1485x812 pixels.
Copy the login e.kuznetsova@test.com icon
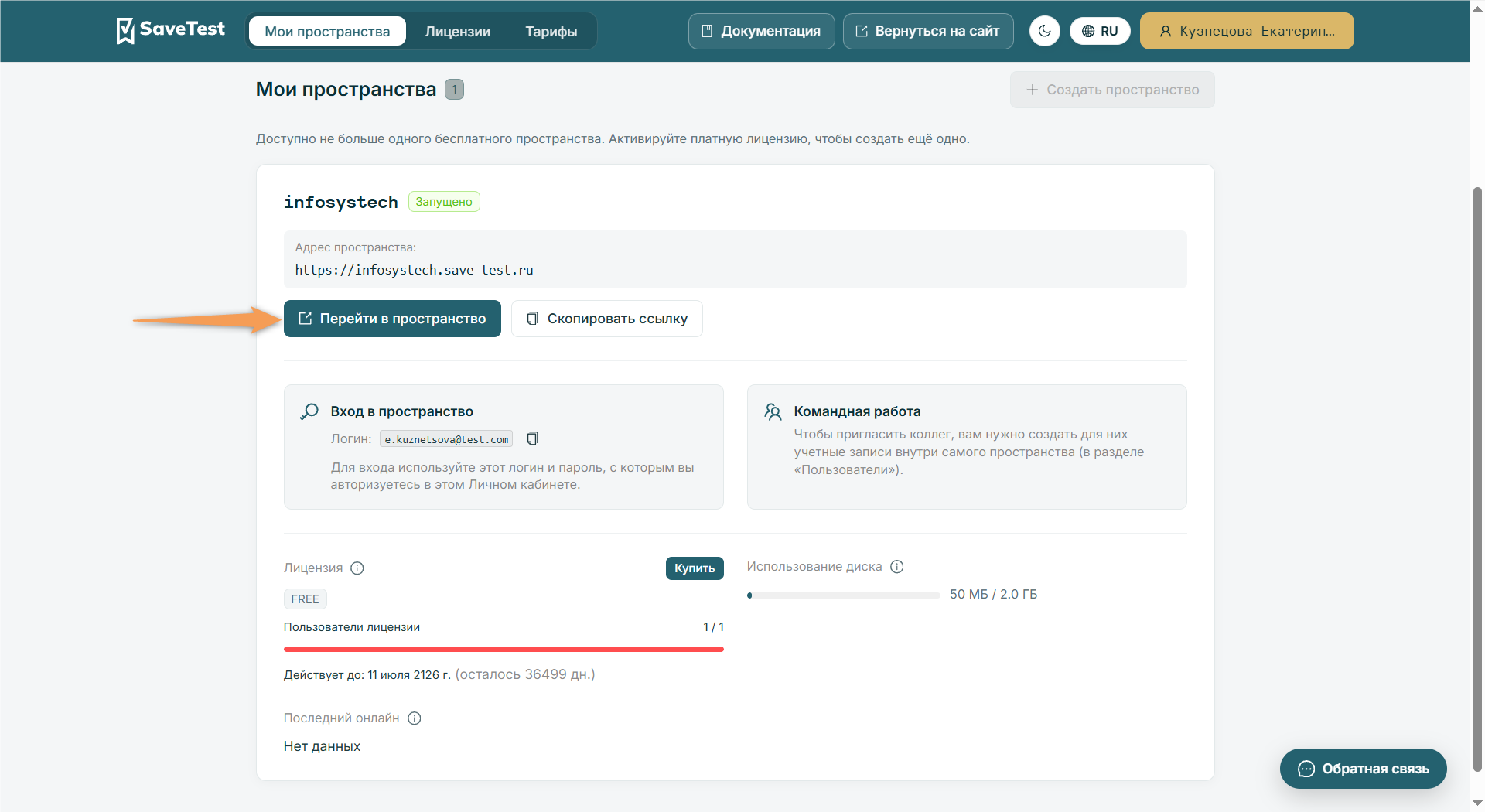pyautogui.click(x=533, y=438)
